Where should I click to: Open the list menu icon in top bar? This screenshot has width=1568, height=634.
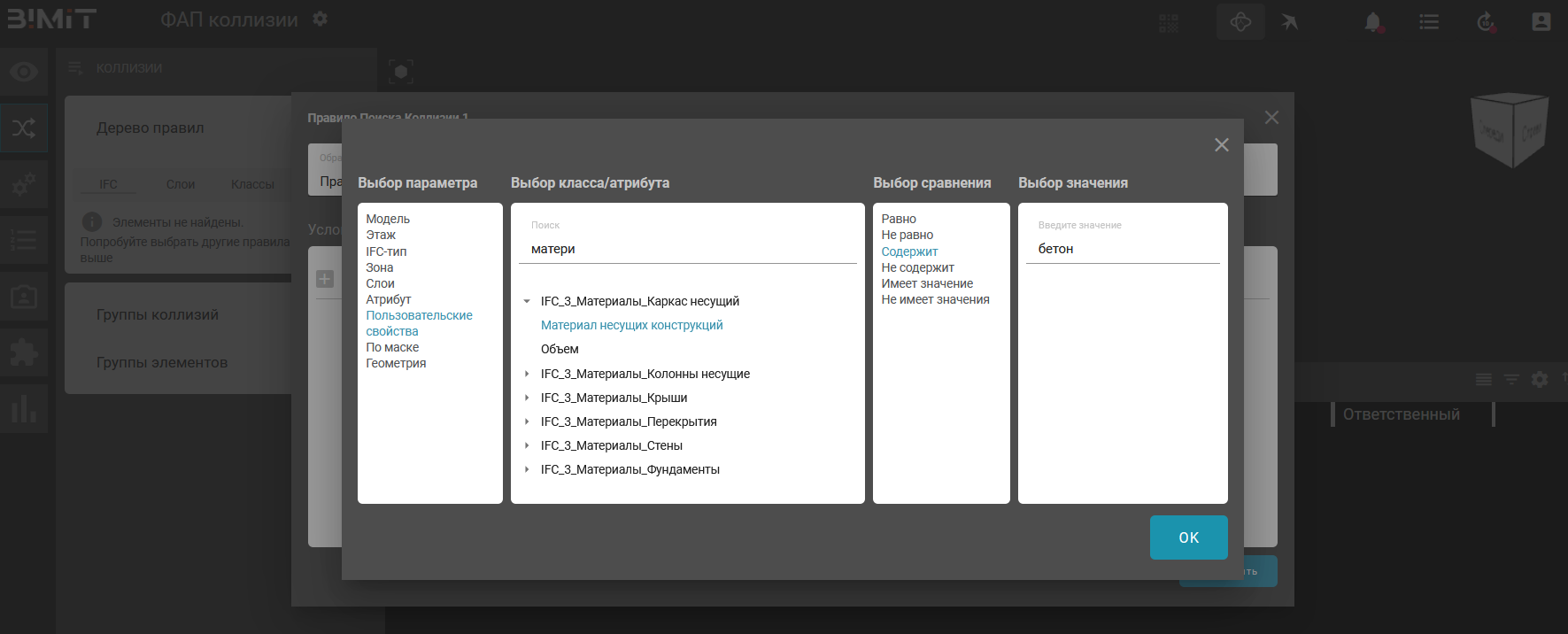[x=1429, y=22]
